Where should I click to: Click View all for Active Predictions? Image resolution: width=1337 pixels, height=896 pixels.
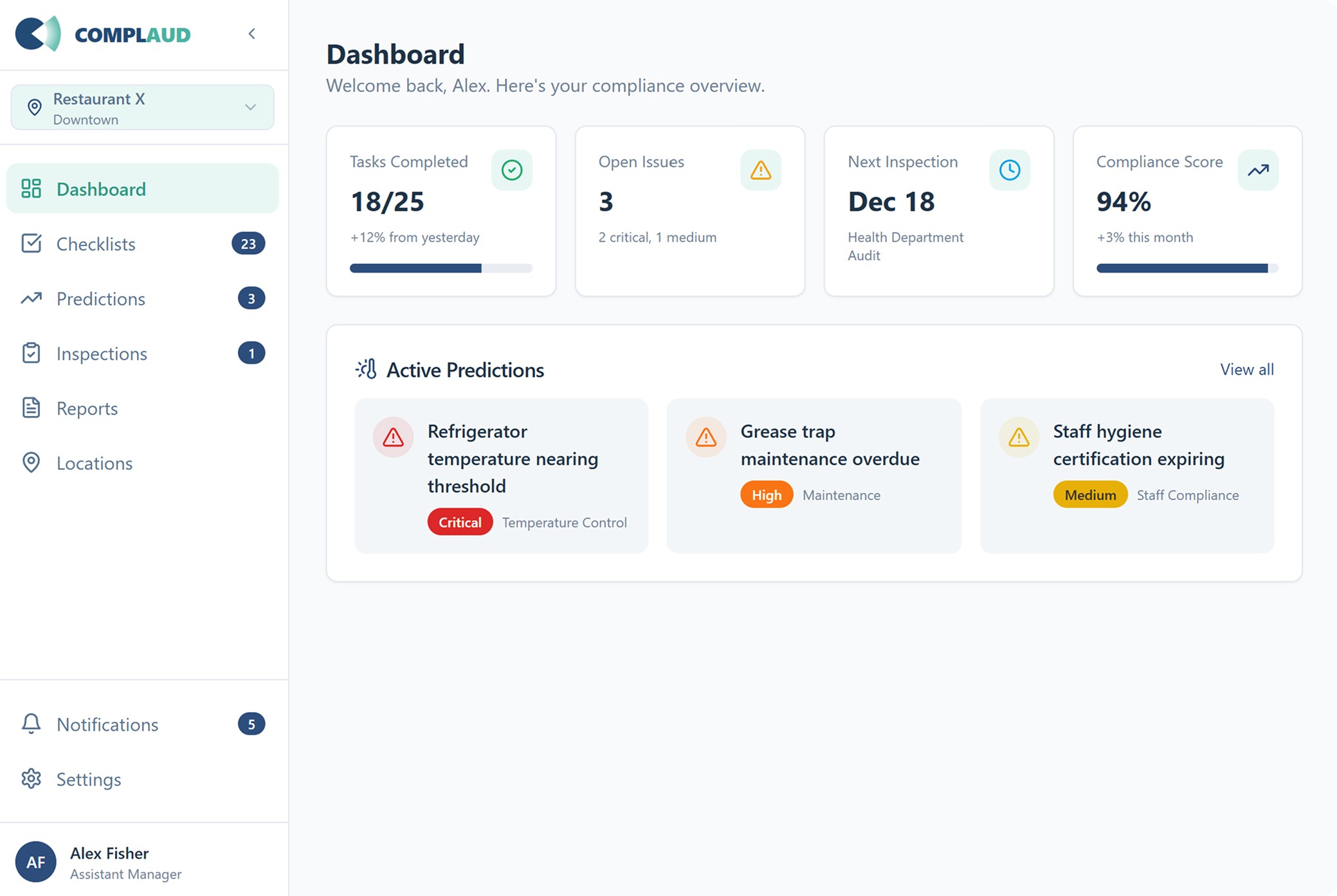[x=1246, y=370]
